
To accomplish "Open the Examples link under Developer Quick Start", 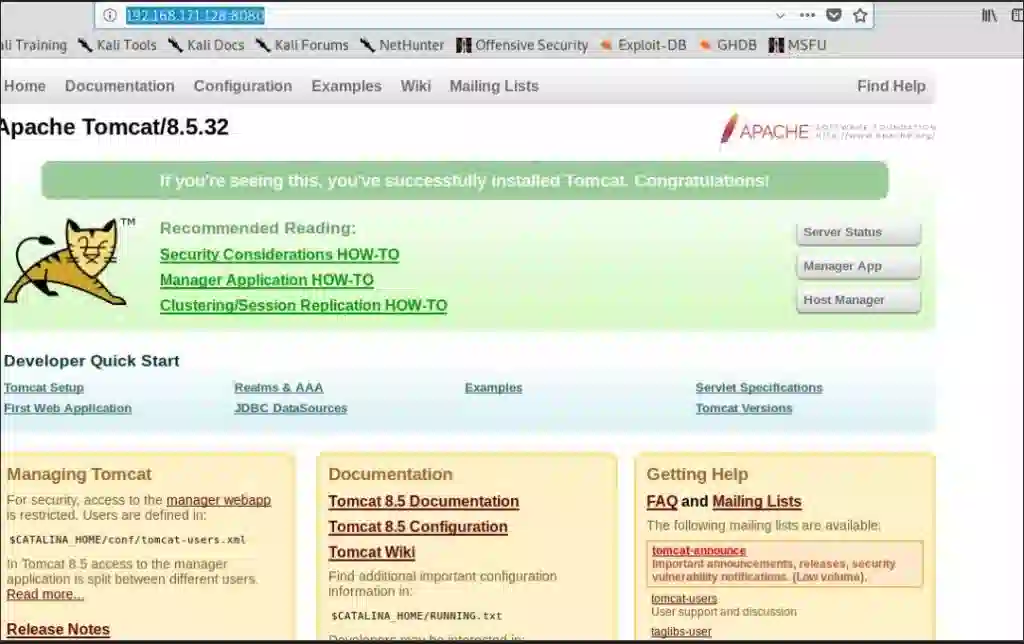I will [493, 388].
